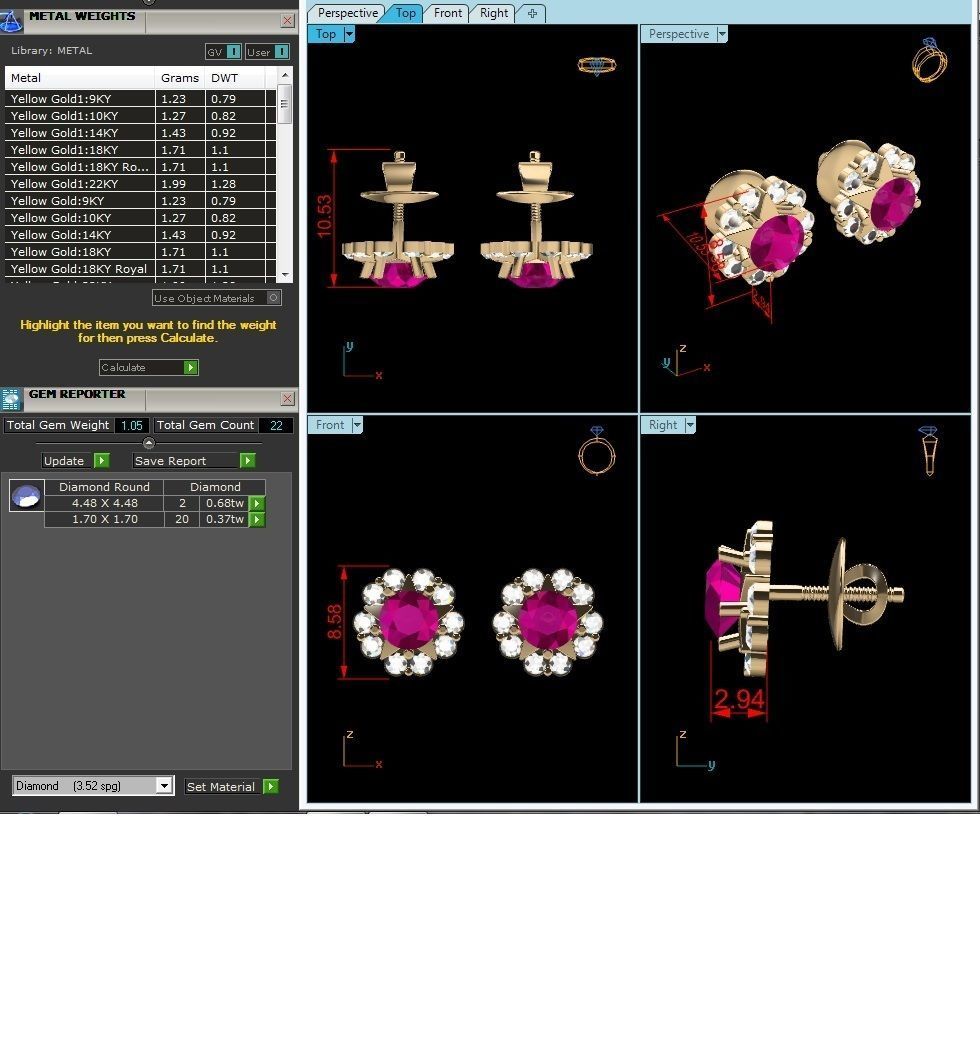
Task: Click the 8.58 dimension in Front viewport
Action: tap(335, 622)
